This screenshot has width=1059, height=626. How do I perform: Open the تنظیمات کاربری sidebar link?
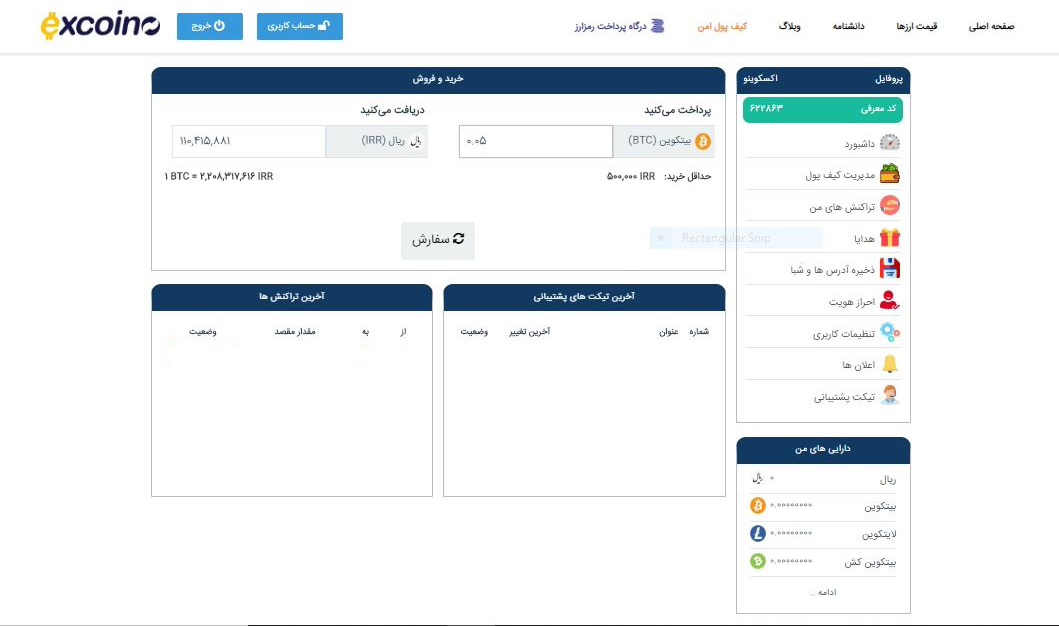[844, 334]
